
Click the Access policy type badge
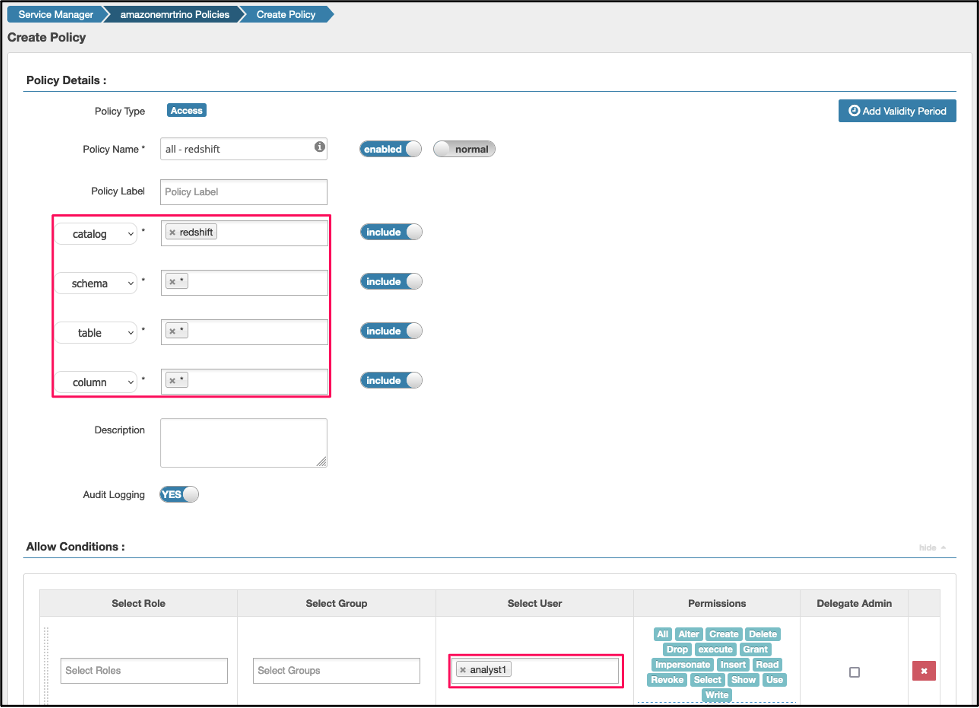[186, 111]
